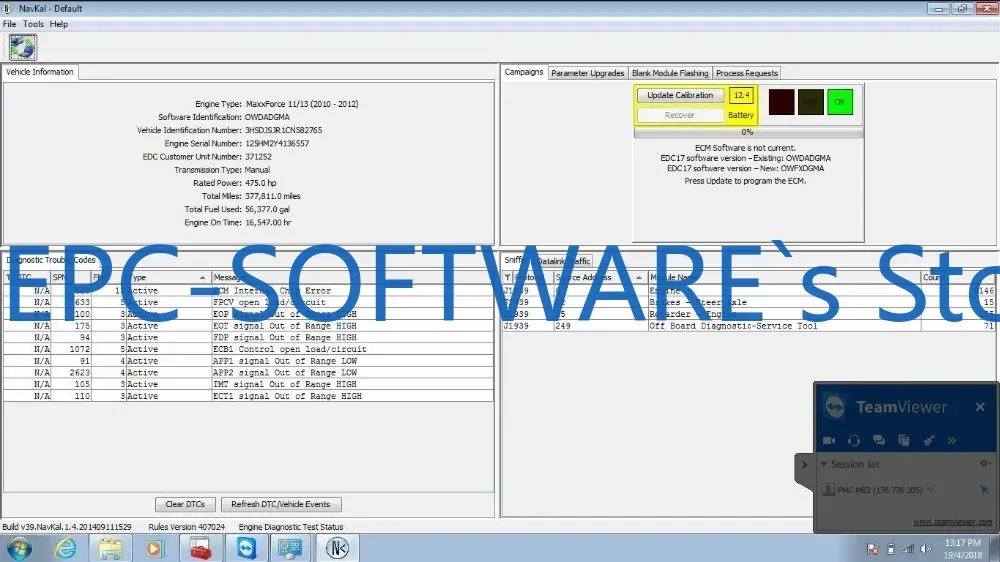The width and height of the screenshot is (1000, 562).
Task: Click the green OK status indicator
Action: 840,102
